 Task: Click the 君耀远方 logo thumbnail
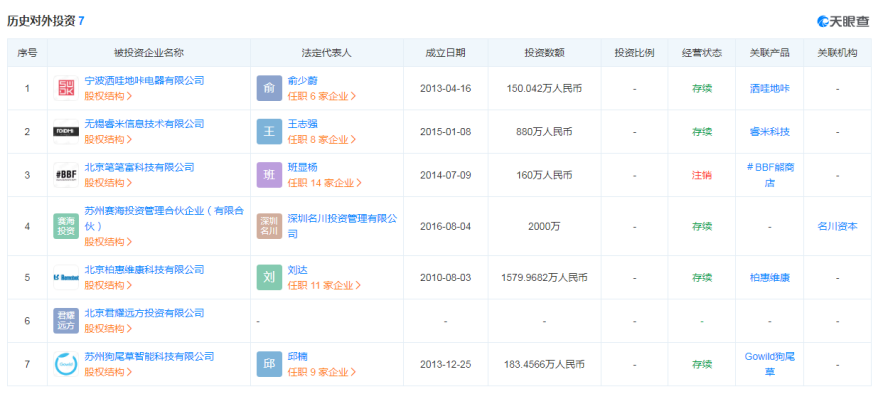tap(66, 321)
